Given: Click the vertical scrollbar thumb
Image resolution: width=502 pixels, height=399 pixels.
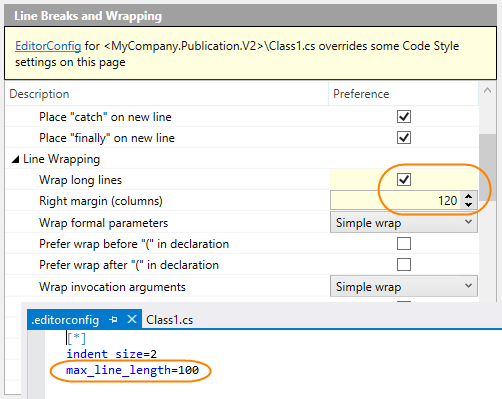Looking at the screenshot, I should [x=487, y=168].
